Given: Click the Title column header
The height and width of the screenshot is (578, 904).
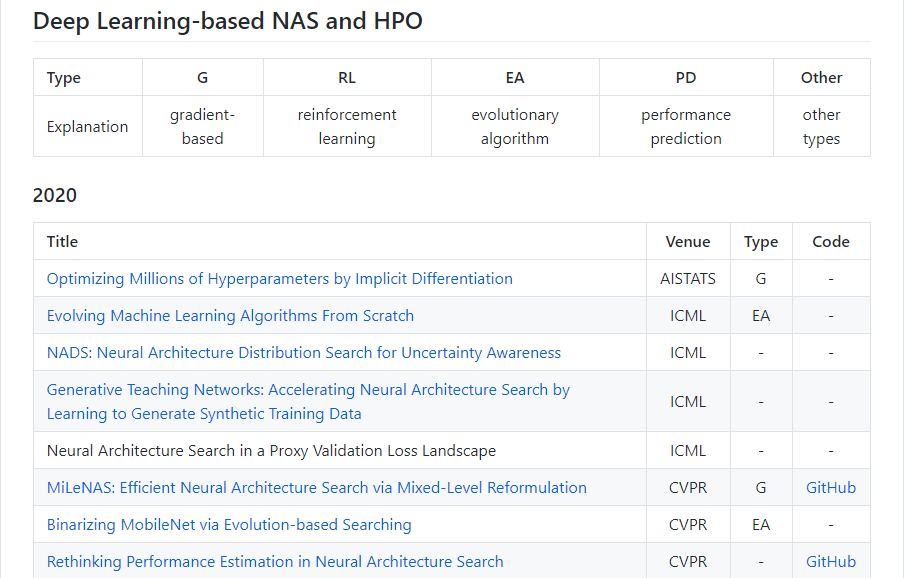Looking at the screenshot, I should [62, 242].
